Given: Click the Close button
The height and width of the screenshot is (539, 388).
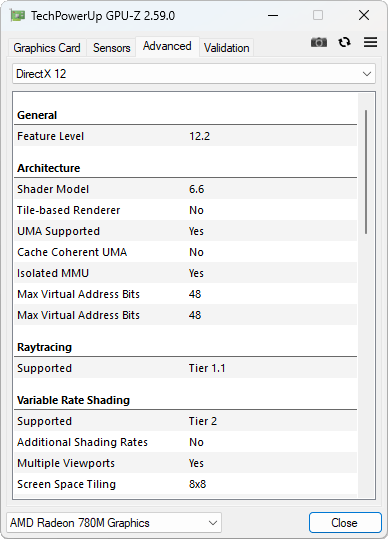Looking at the screenshot, I should point(345,523).
